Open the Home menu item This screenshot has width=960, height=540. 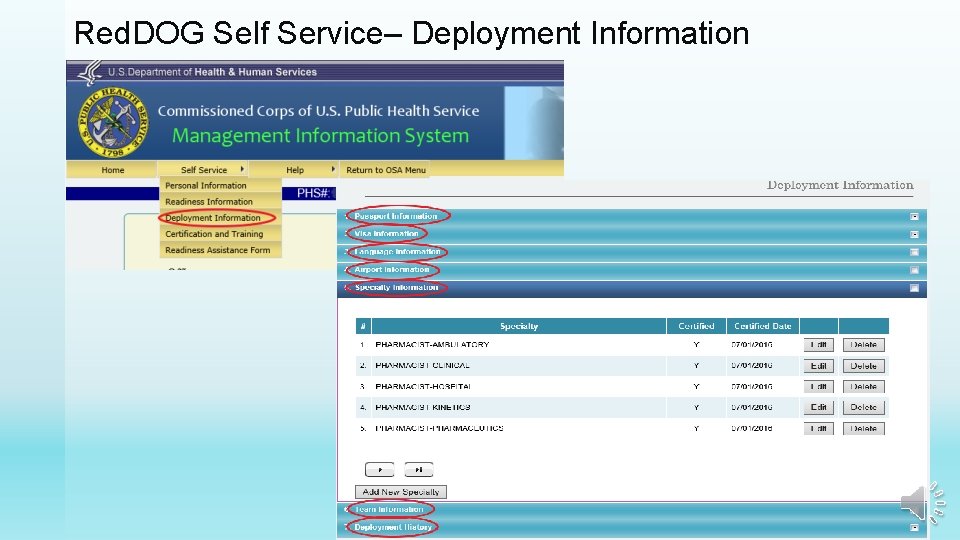[113, 170]
